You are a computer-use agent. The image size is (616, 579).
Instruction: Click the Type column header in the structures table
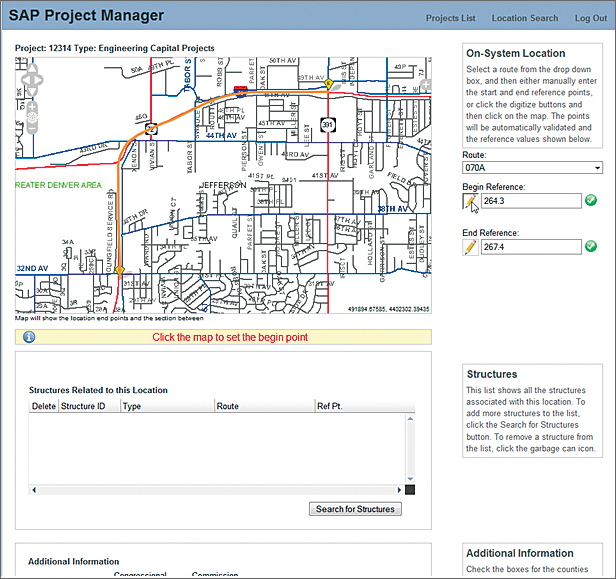click(x=167, y=406)
